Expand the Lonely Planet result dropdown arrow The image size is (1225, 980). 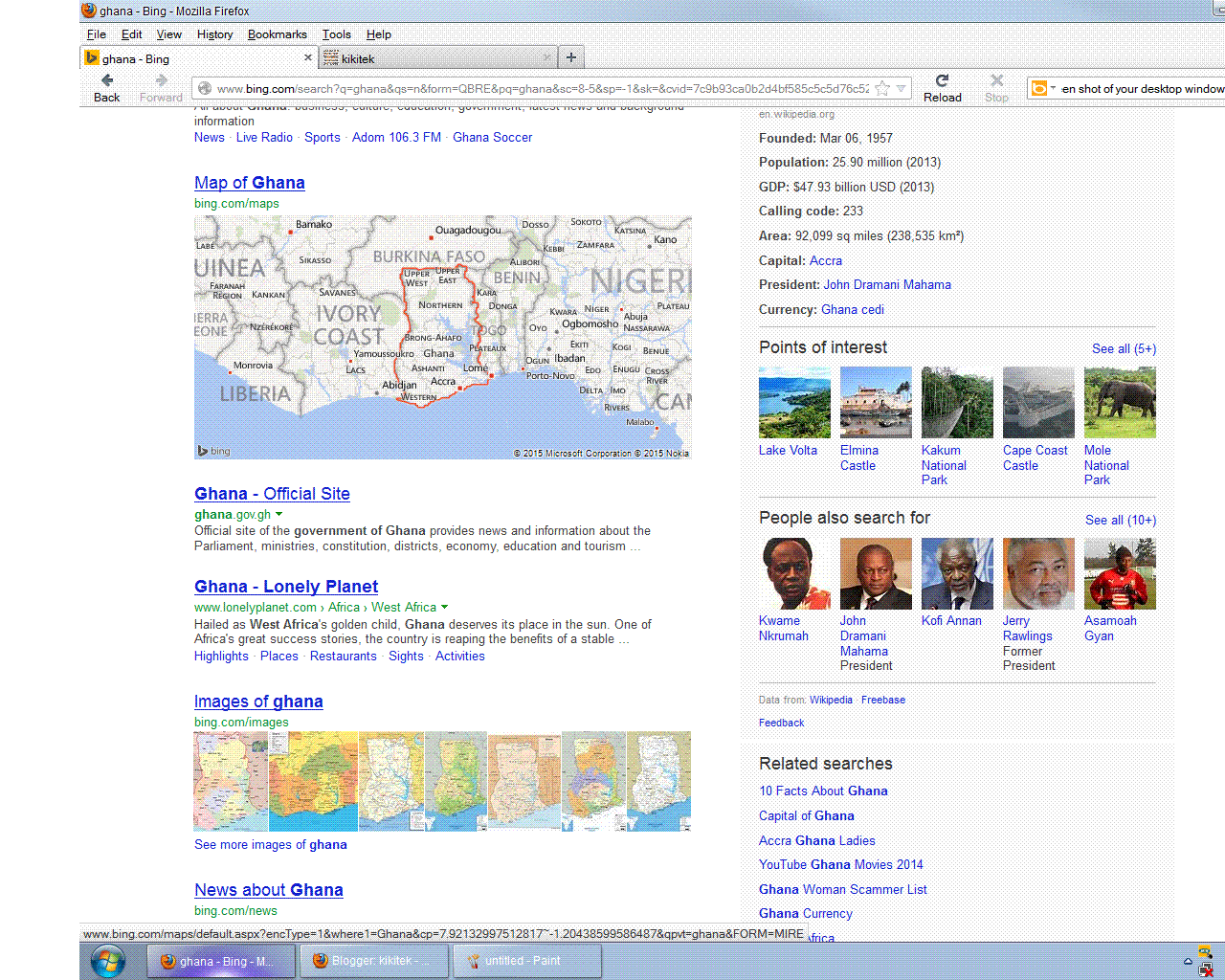pyautogui.click(x=444, y=608)
